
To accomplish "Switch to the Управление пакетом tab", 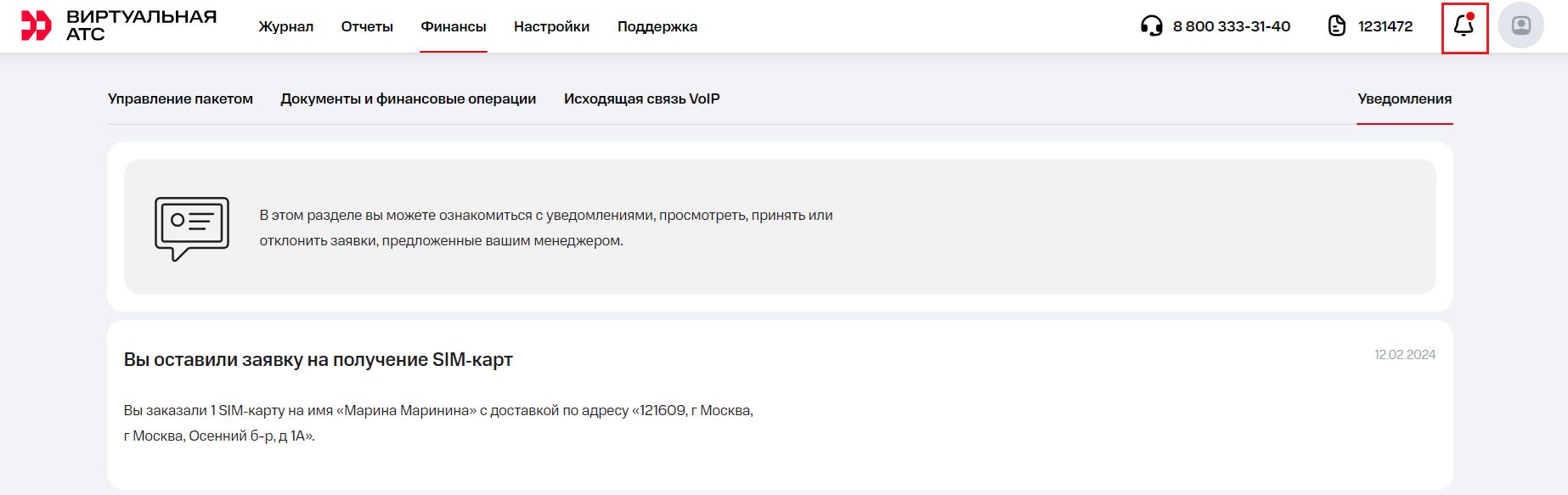I will pos(180,98).
